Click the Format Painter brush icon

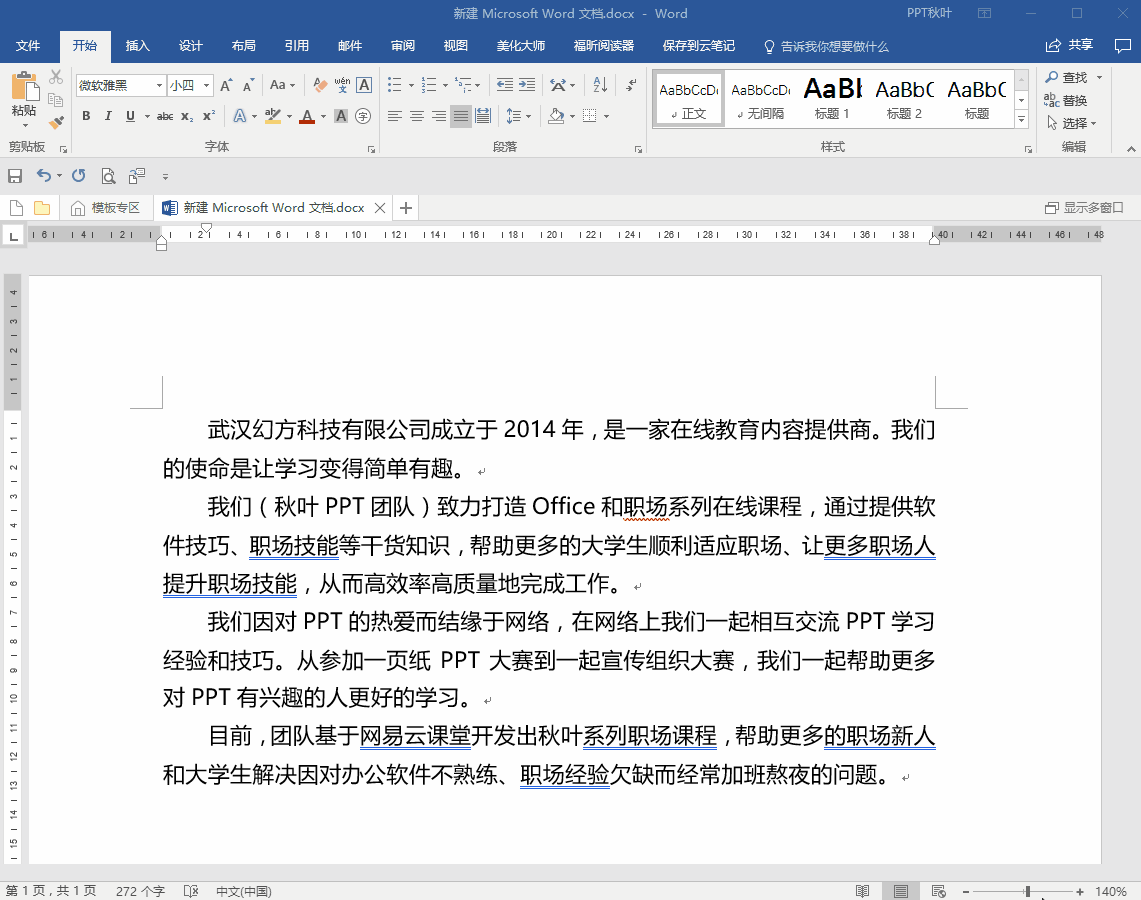[x=56, y=122]
